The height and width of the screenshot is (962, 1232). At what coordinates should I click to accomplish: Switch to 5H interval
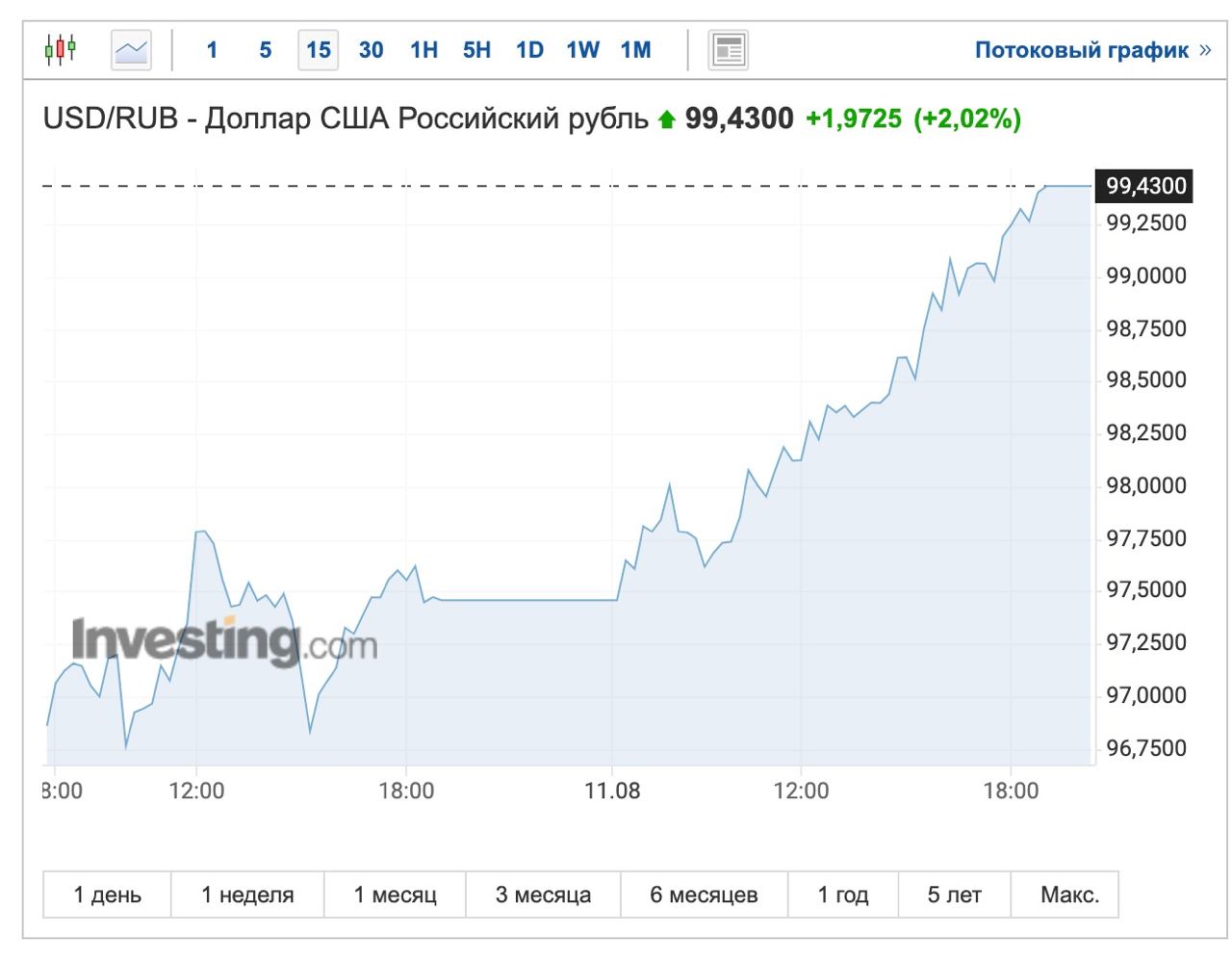click(x=476, y=50)
